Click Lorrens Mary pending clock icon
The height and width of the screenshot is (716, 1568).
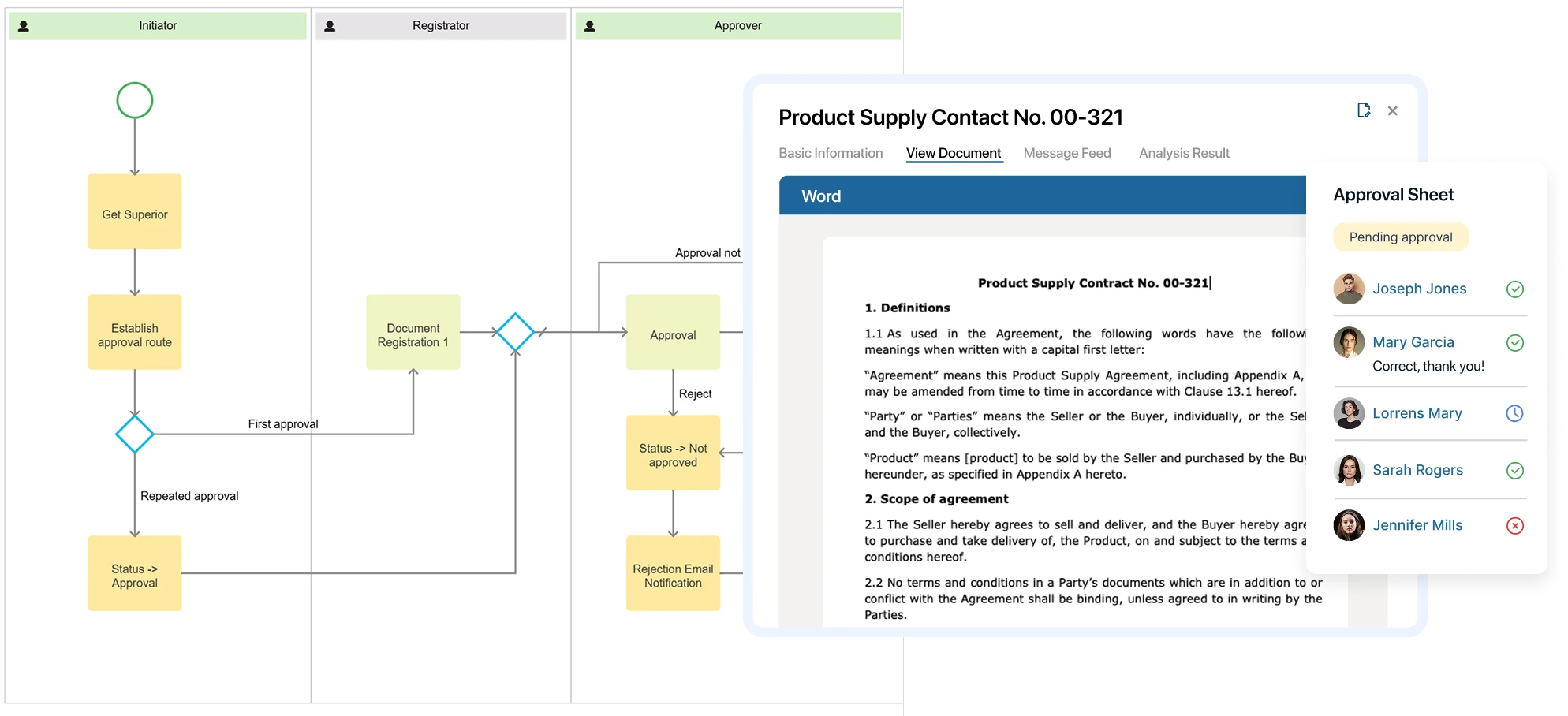(1514, 413)
